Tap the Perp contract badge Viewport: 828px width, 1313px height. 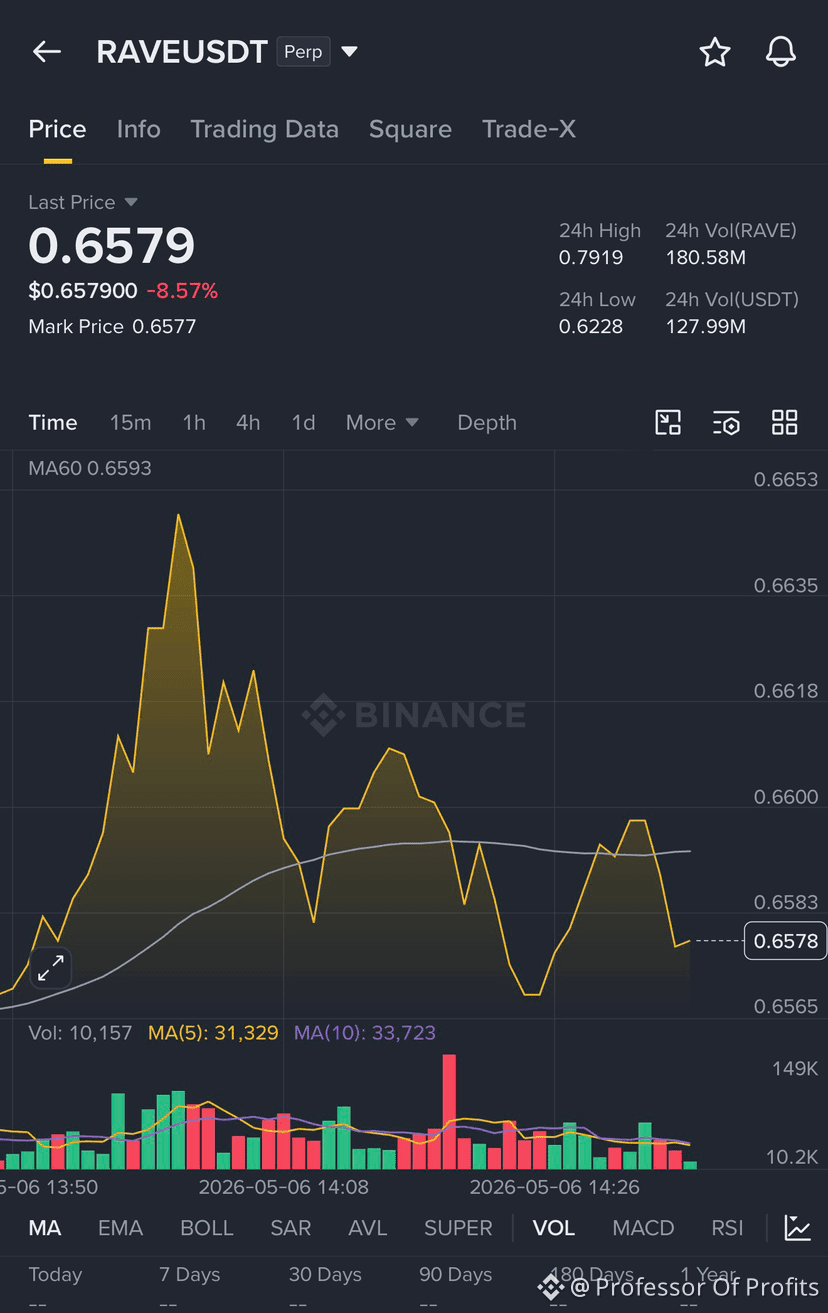coord(303,52)
